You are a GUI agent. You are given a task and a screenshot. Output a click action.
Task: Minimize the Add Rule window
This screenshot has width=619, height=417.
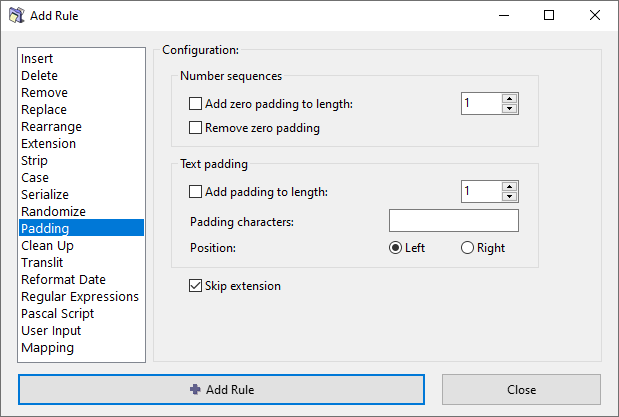[504, 15]
